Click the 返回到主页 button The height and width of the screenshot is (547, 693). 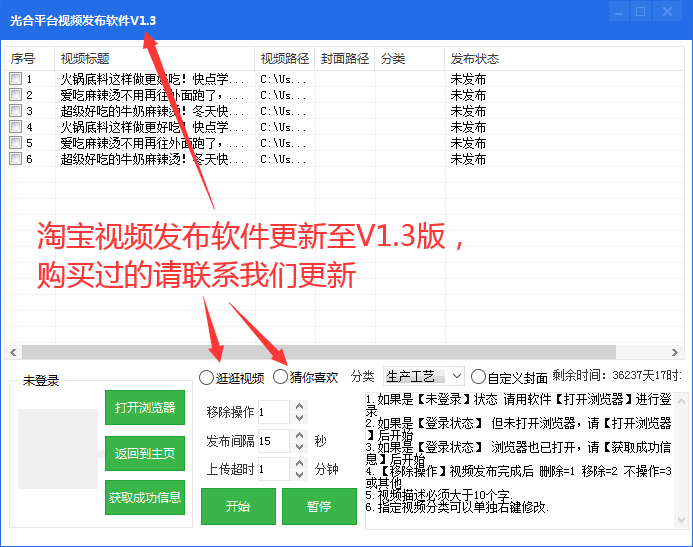[x=145, y=453]
